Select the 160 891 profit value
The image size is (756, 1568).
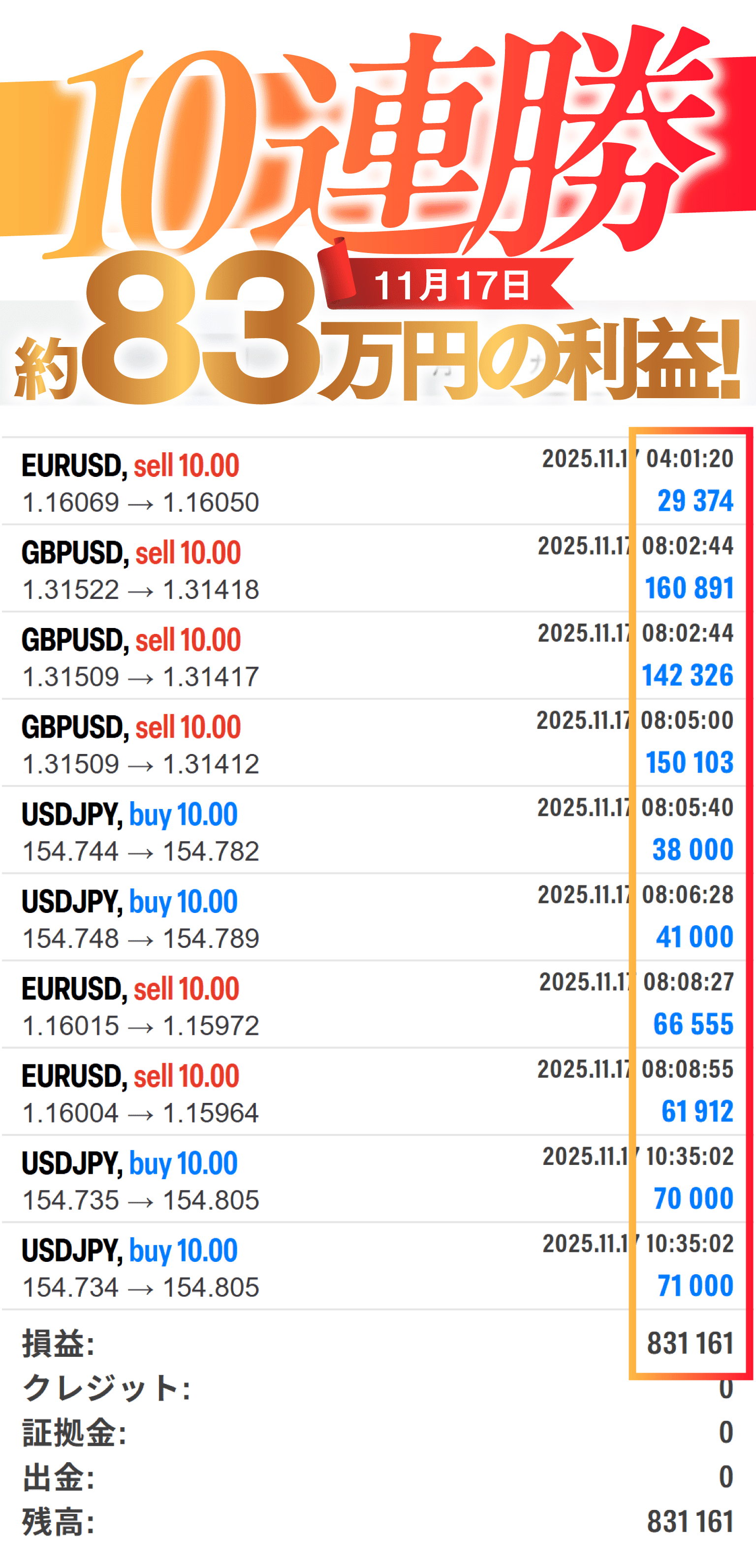(689, 588)
